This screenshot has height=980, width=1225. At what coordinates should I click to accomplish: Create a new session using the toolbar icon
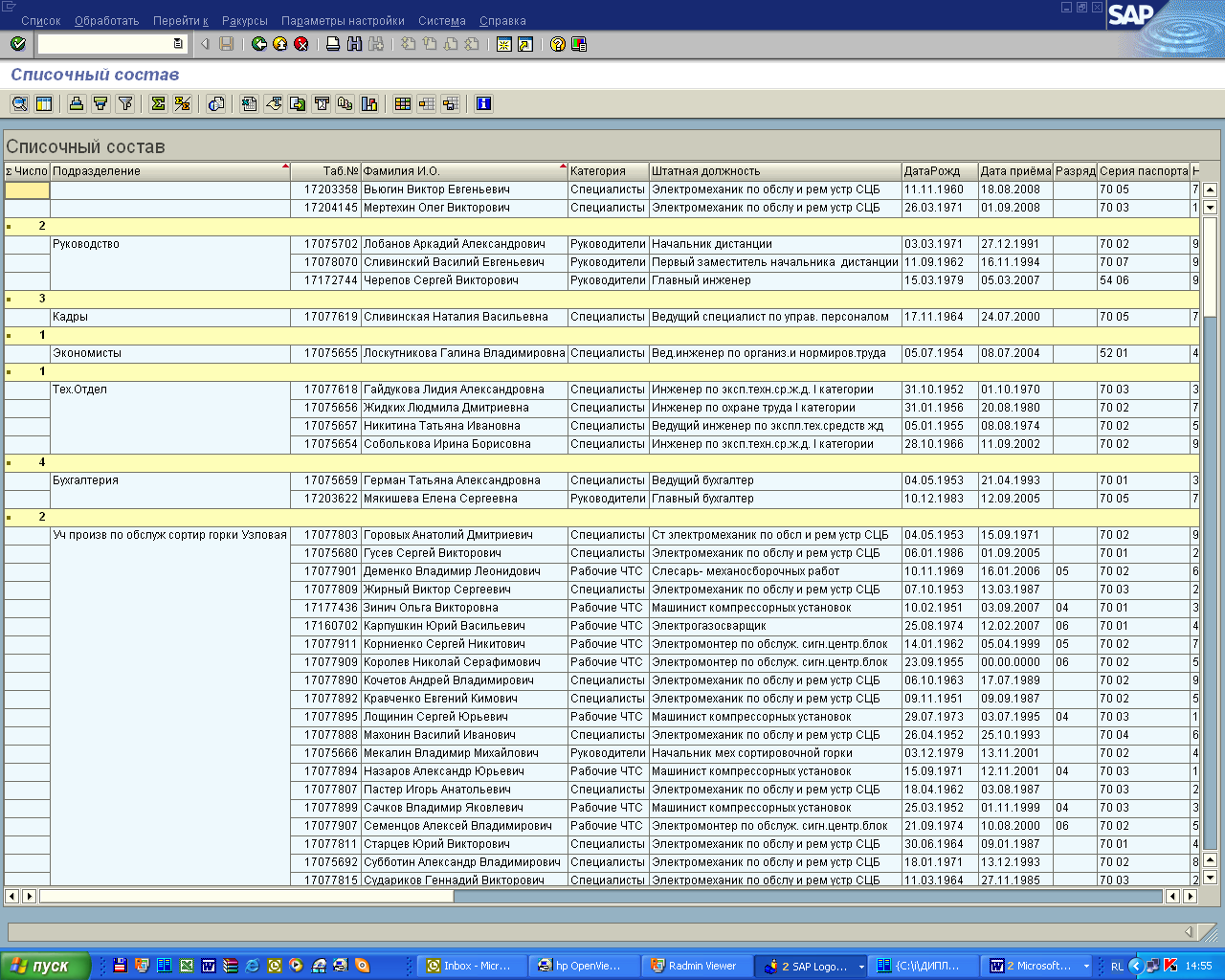point(504,44)
